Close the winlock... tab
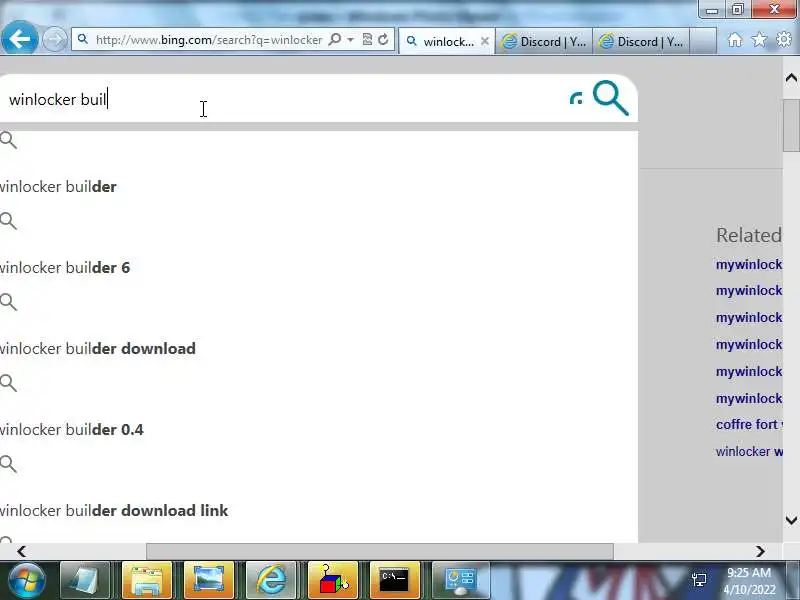The height and width of the screenshot is (600, 800). point(485,41)
